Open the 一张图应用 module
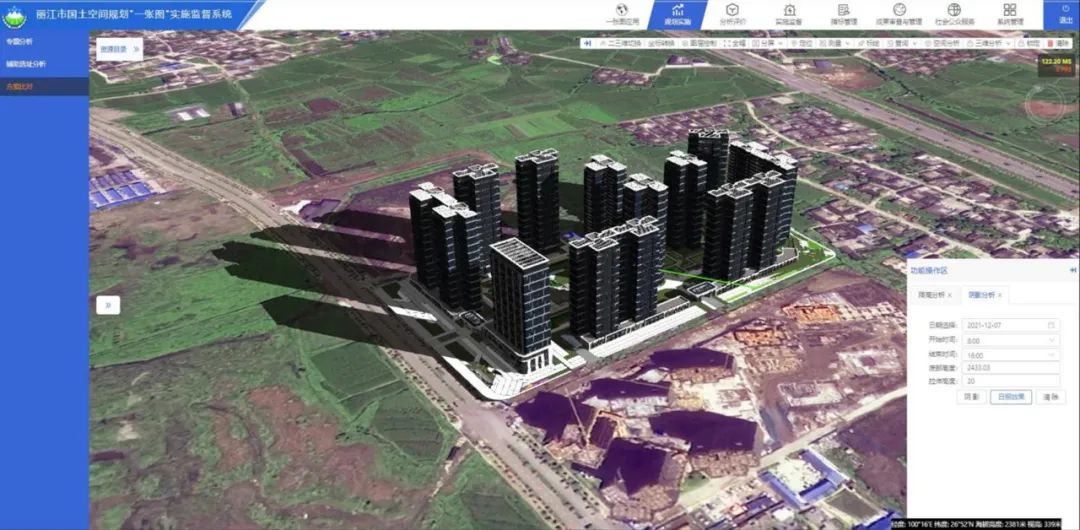Image resolution: width=1080 pixels, height=530 pixels. pyautogui.click(x=623, y=14)
